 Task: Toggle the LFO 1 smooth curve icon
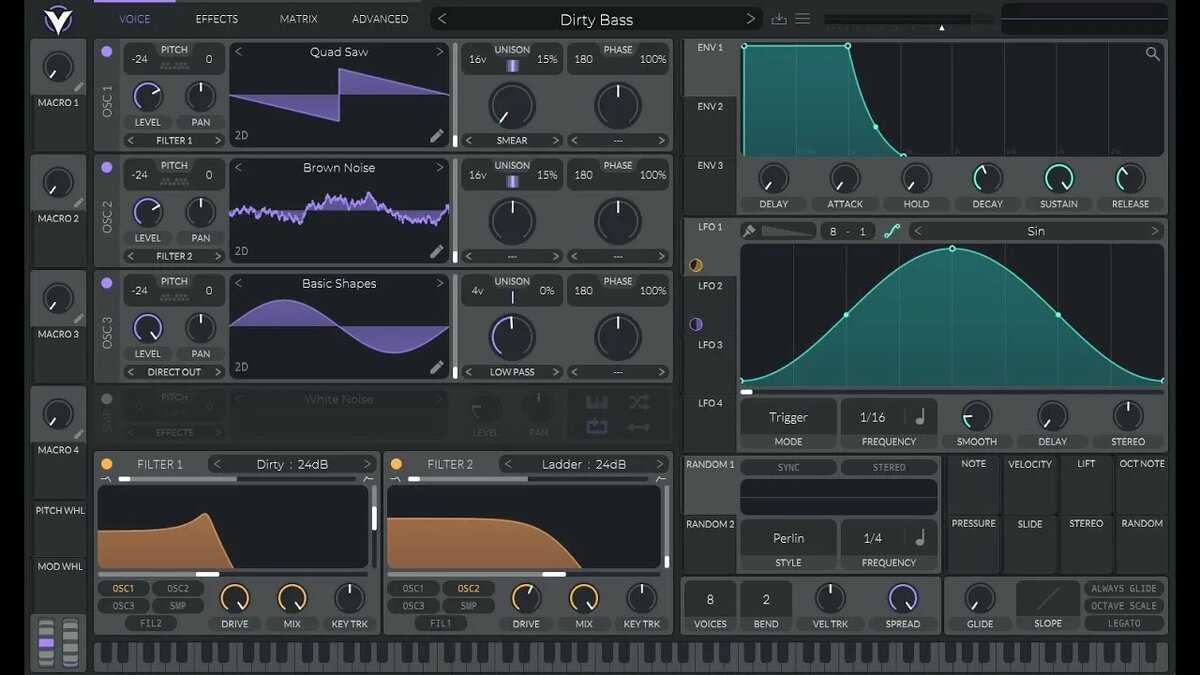coord(892,231)
